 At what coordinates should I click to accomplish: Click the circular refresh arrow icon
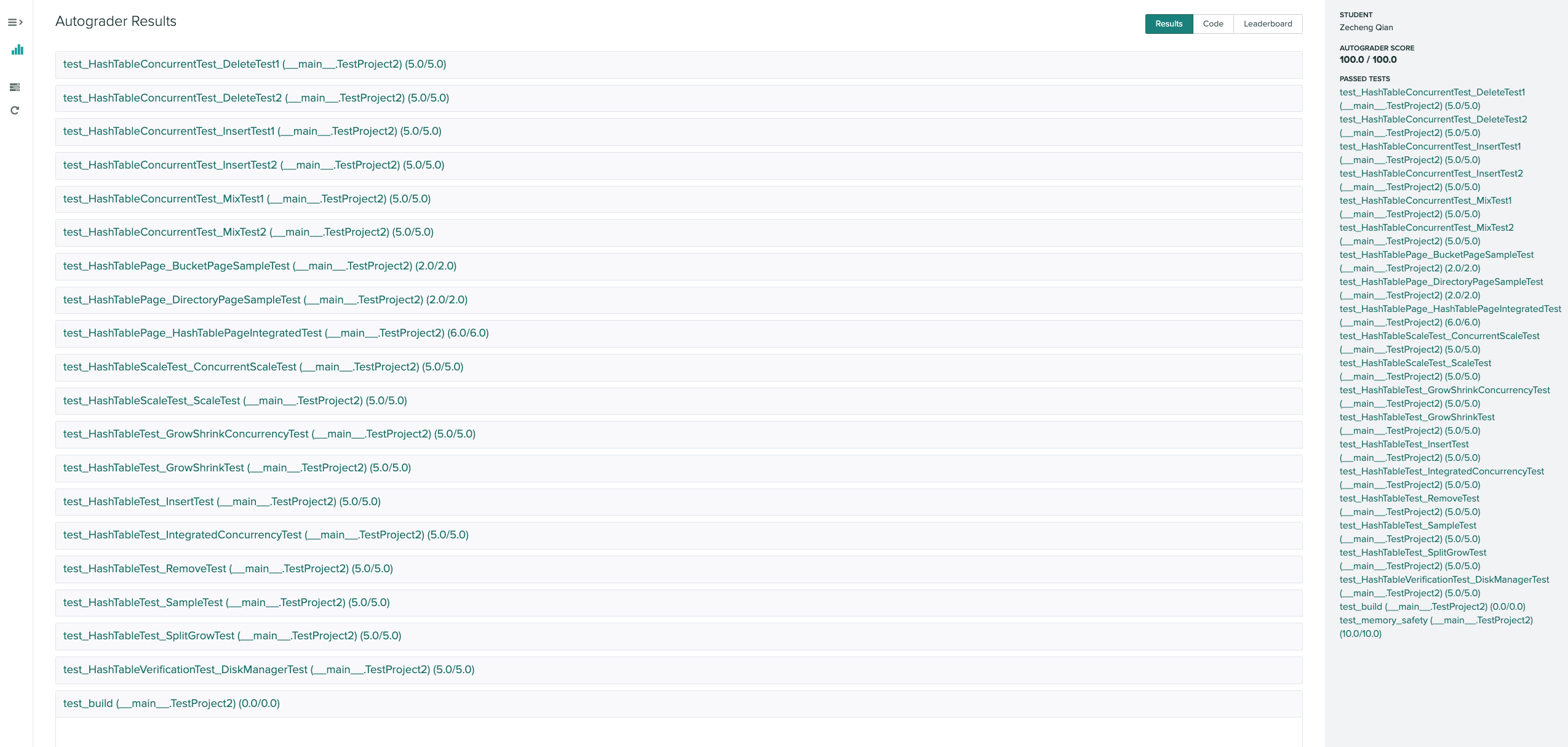coord(15,111)
